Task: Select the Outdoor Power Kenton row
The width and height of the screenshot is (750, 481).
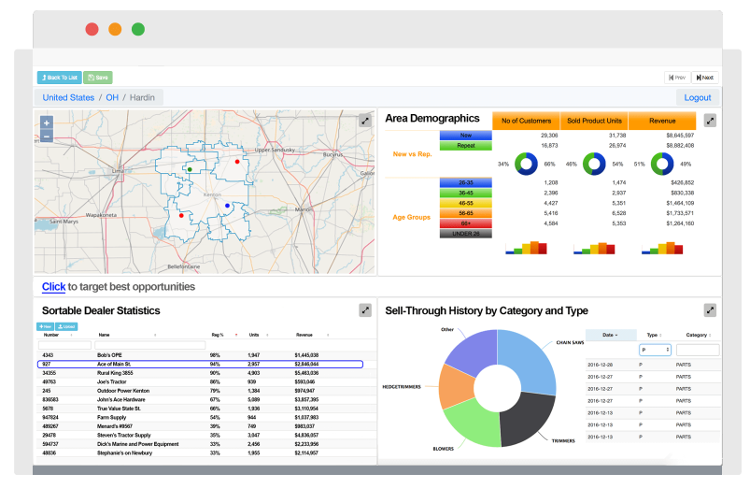Action: pyautogui.click(x=206, y=391)
